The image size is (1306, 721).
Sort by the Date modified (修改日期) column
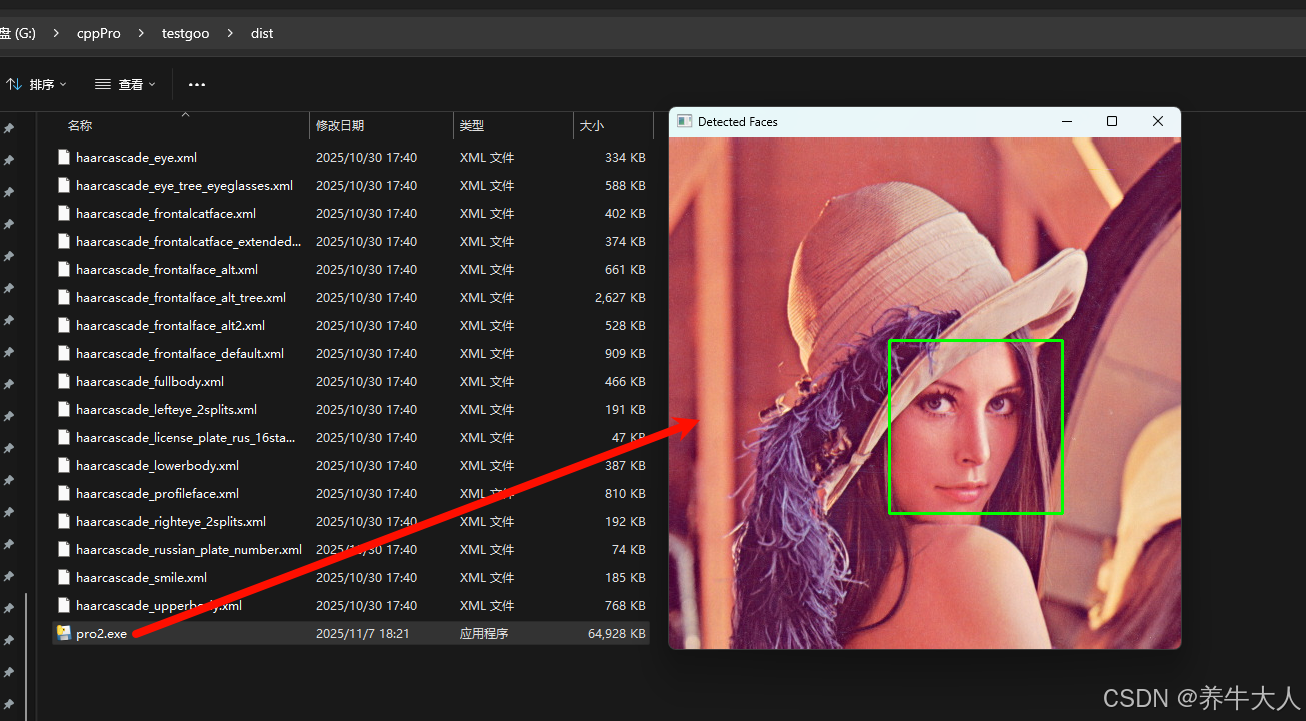point(340,126)
